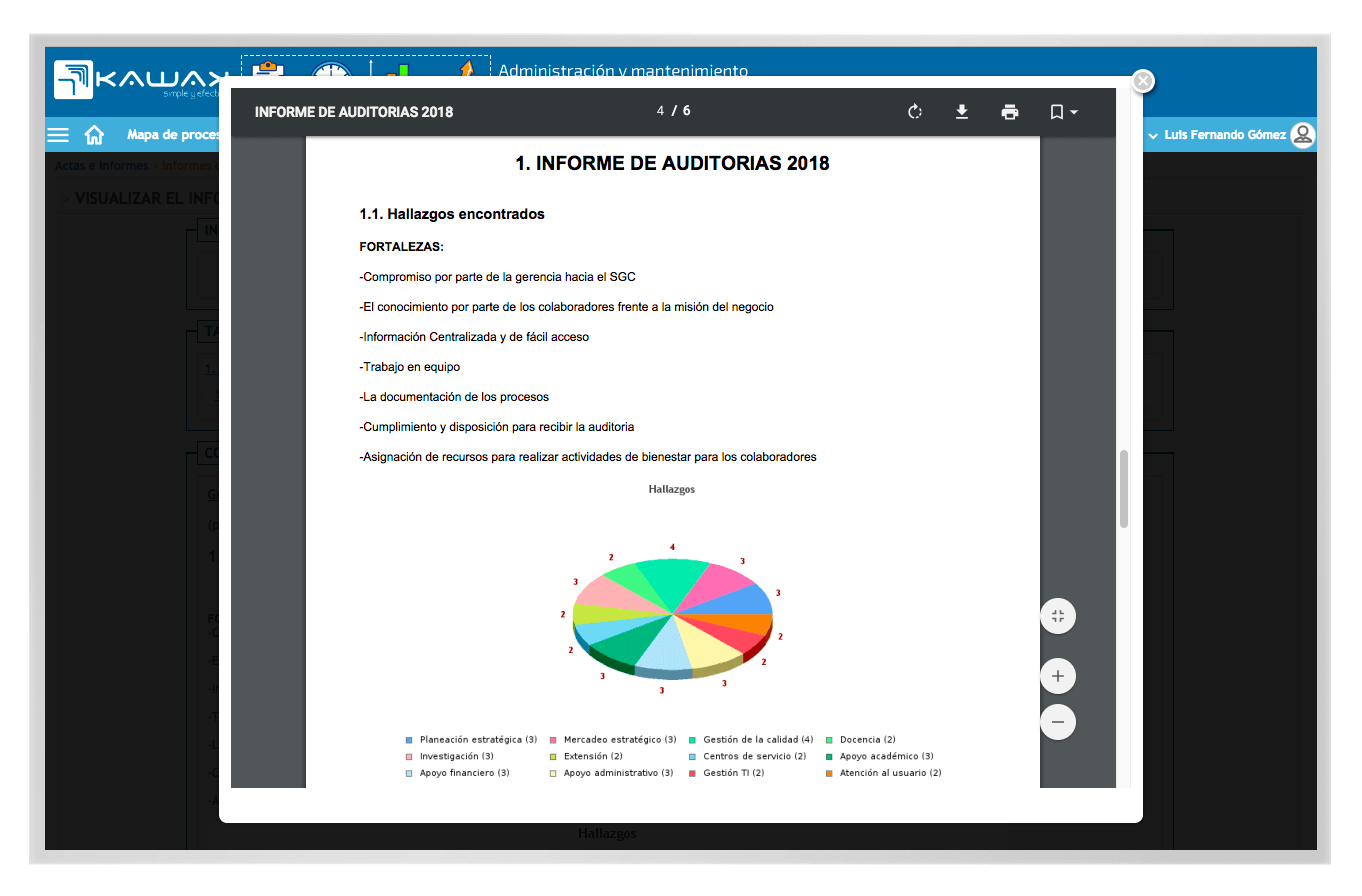This screenshot has height=896, width=1362.
Task: Click the Docencia (2) legend entry
Action: (x=861, y=740)
